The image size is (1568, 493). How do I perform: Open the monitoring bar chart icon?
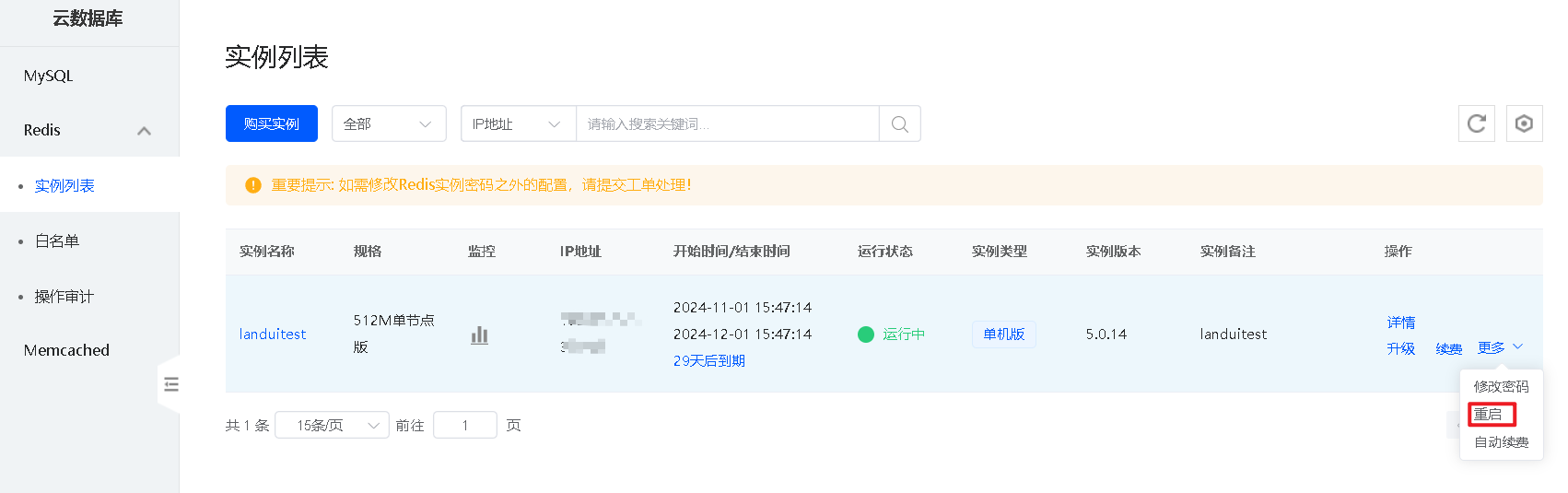pos(479,335)
